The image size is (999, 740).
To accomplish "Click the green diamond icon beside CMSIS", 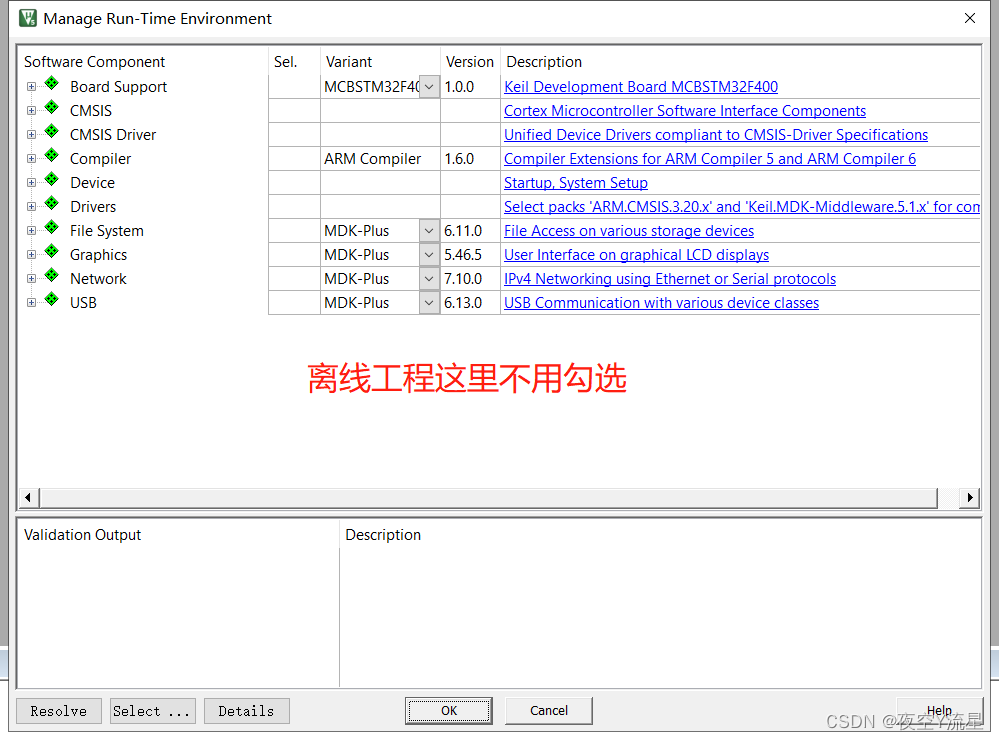I will point(52,108).
